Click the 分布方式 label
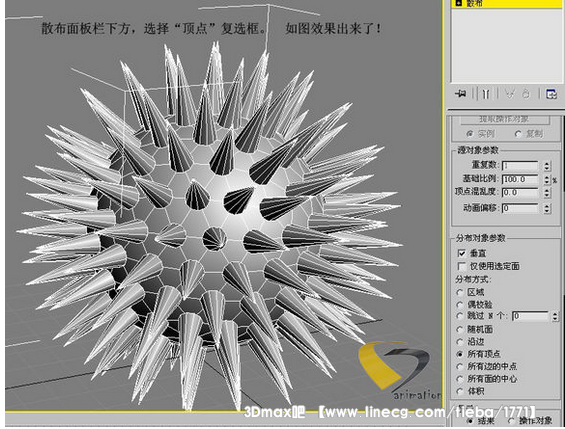This screenshot has height=429, width=565. tap(473, 279)
